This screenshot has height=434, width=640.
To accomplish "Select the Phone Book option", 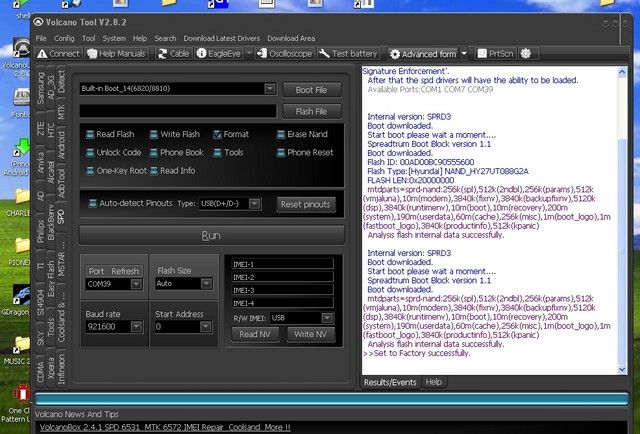I will (x=154, y=153).
